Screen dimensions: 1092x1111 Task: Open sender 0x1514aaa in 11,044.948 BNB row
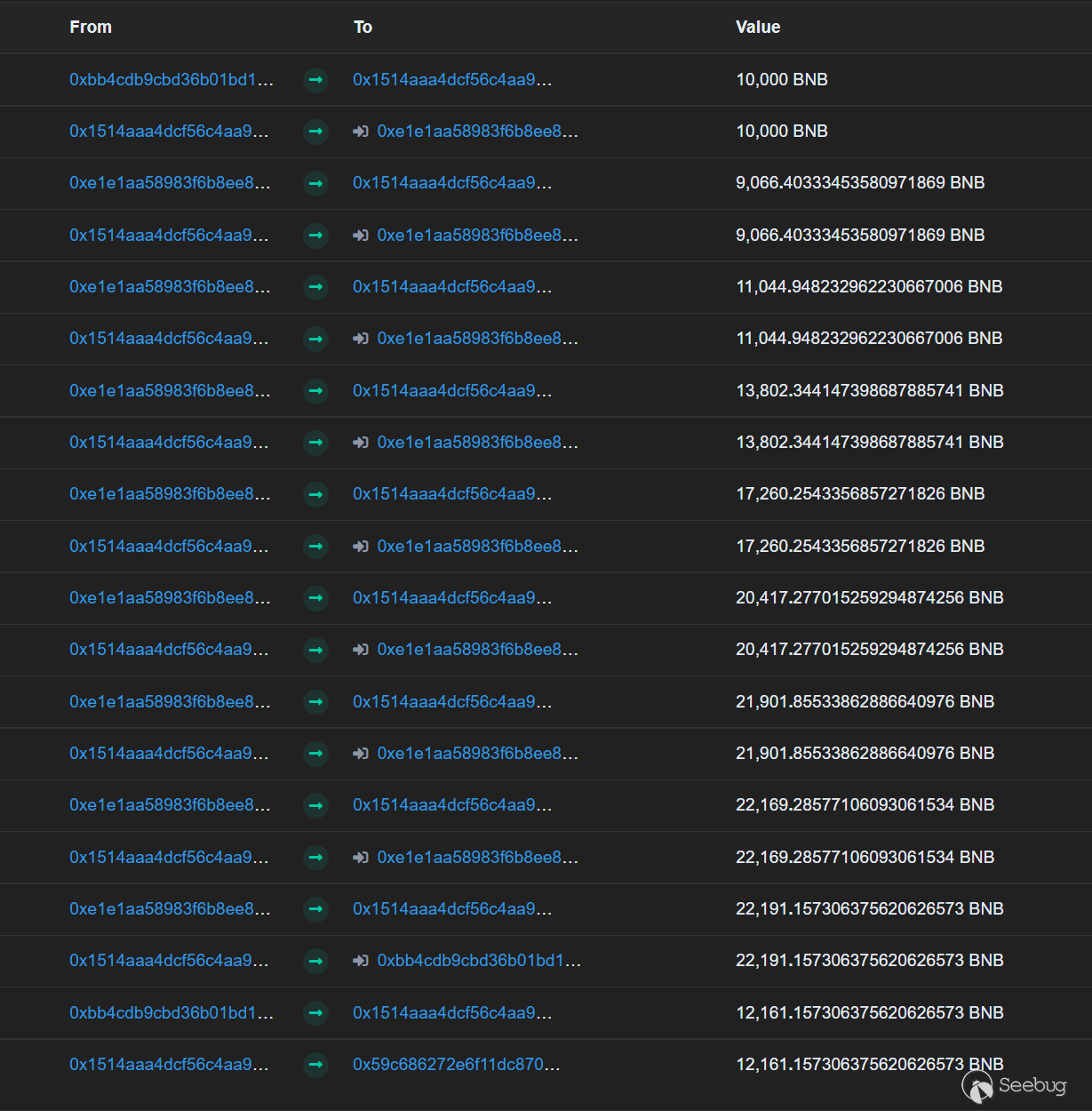(169, 339)
